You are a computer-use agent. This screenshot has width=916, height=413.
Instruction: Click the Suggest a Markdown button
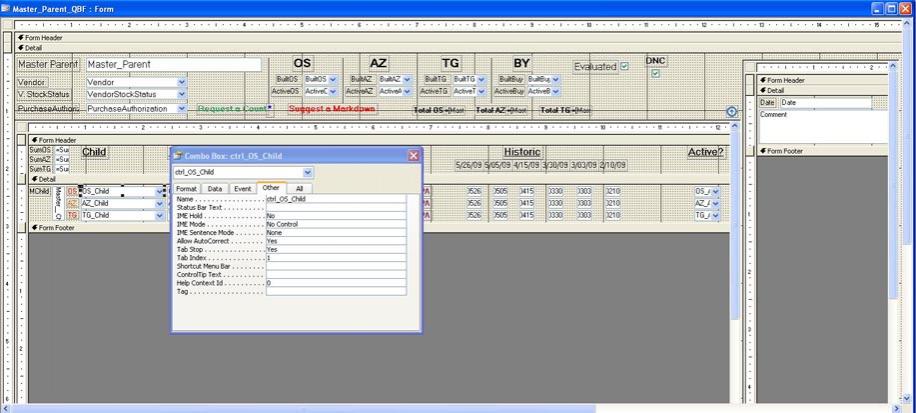tap(332, 109)
